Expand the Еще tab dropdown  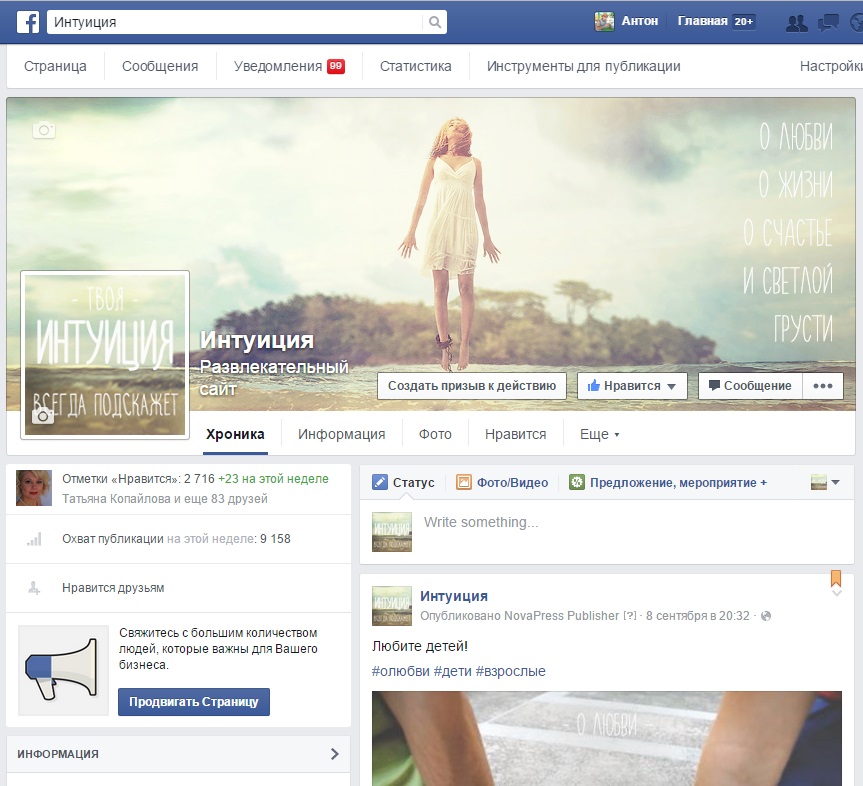click(617, 434)
